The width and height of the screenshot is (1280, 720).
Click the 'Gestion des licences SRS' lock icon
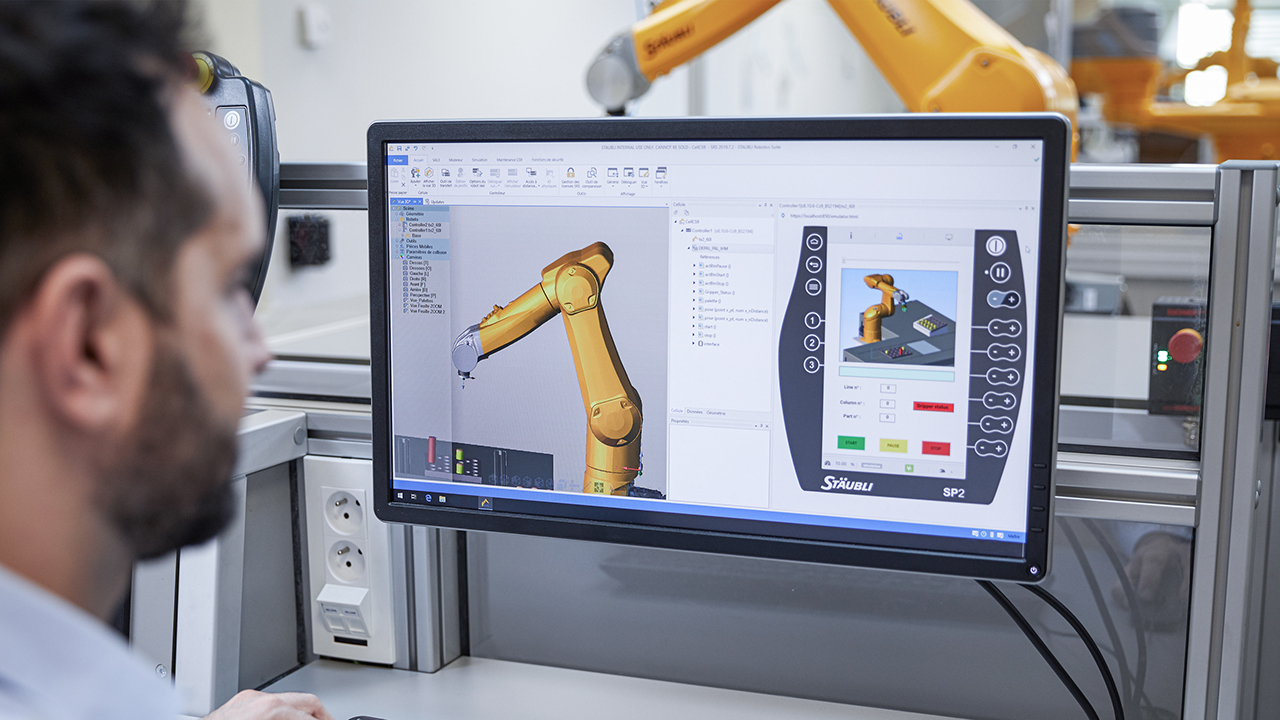coord(570,174)
